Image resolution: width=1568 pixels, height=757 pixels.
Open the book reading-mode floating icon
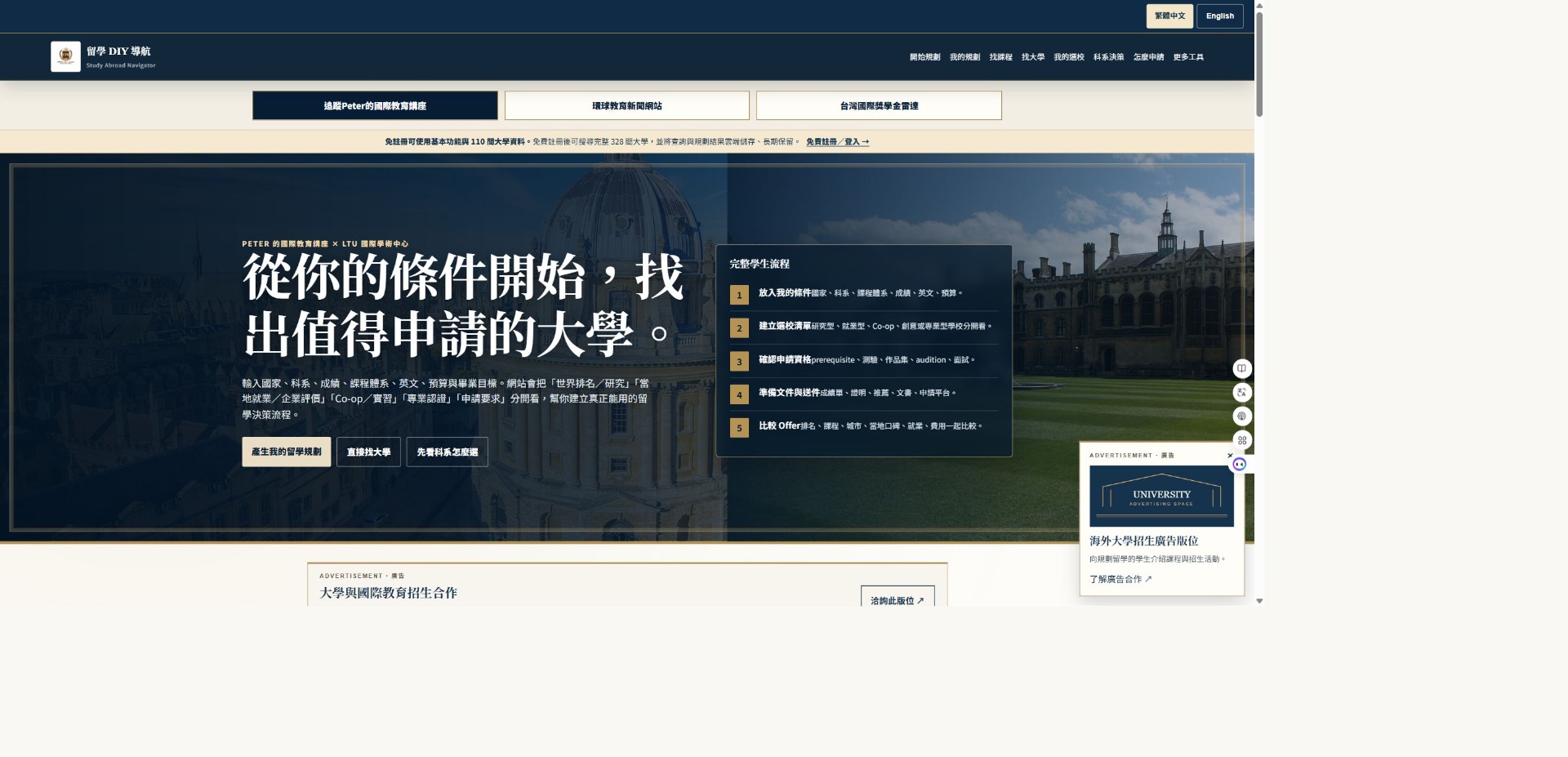(1241, 368)
